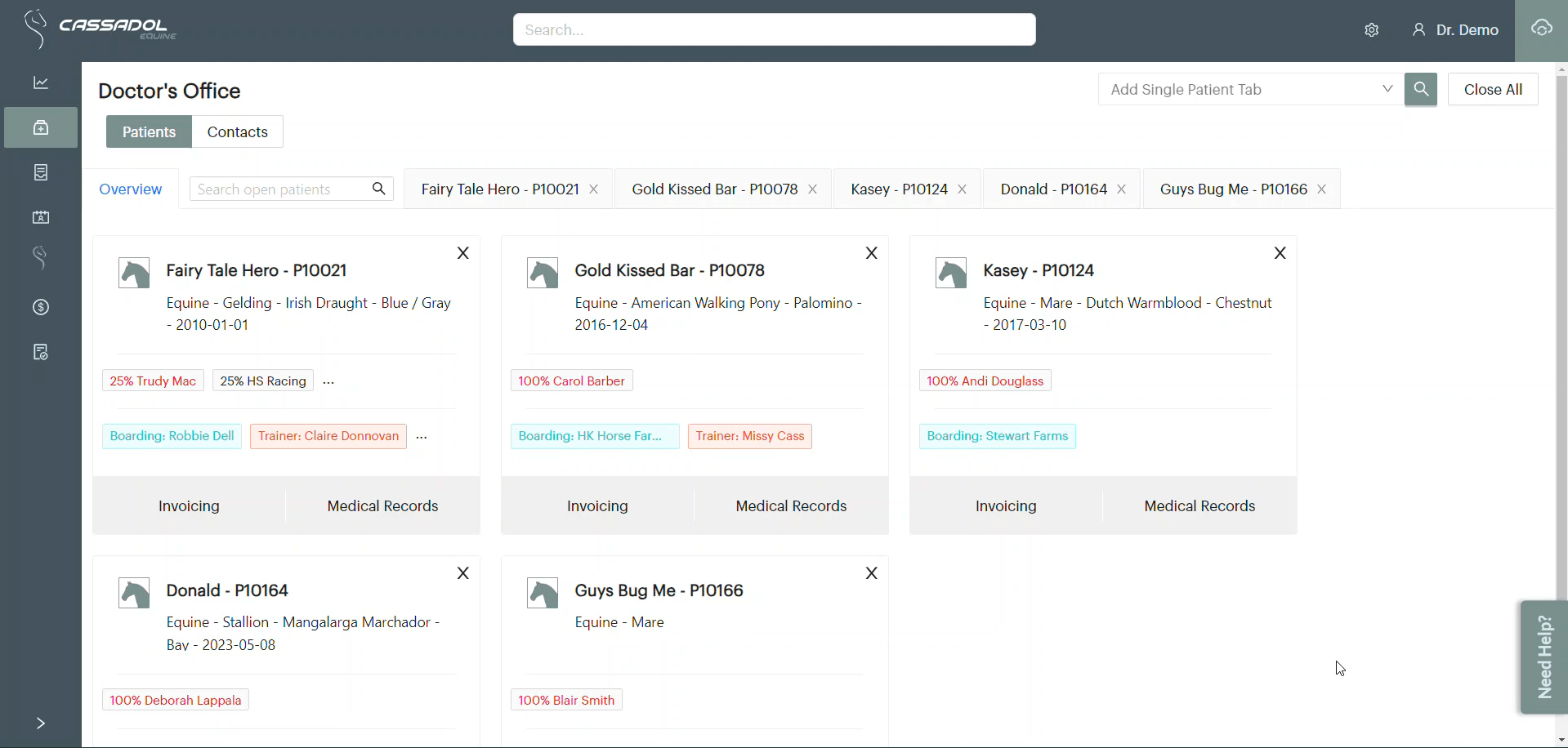This screenshot has height=748, width=1568.
Task: Open the dollar sign billing sidebar icon
Action: tap(41, 307)
